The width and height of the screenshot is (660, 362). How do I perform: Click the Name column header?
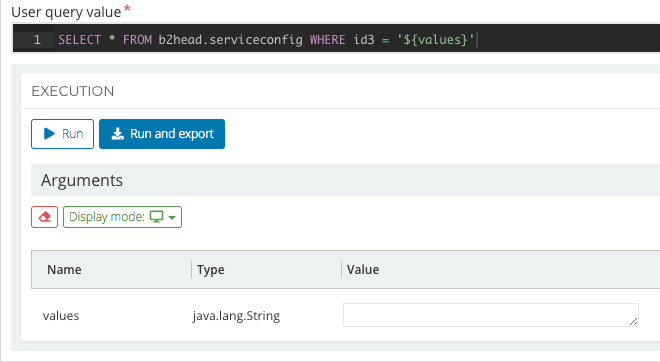64,269
